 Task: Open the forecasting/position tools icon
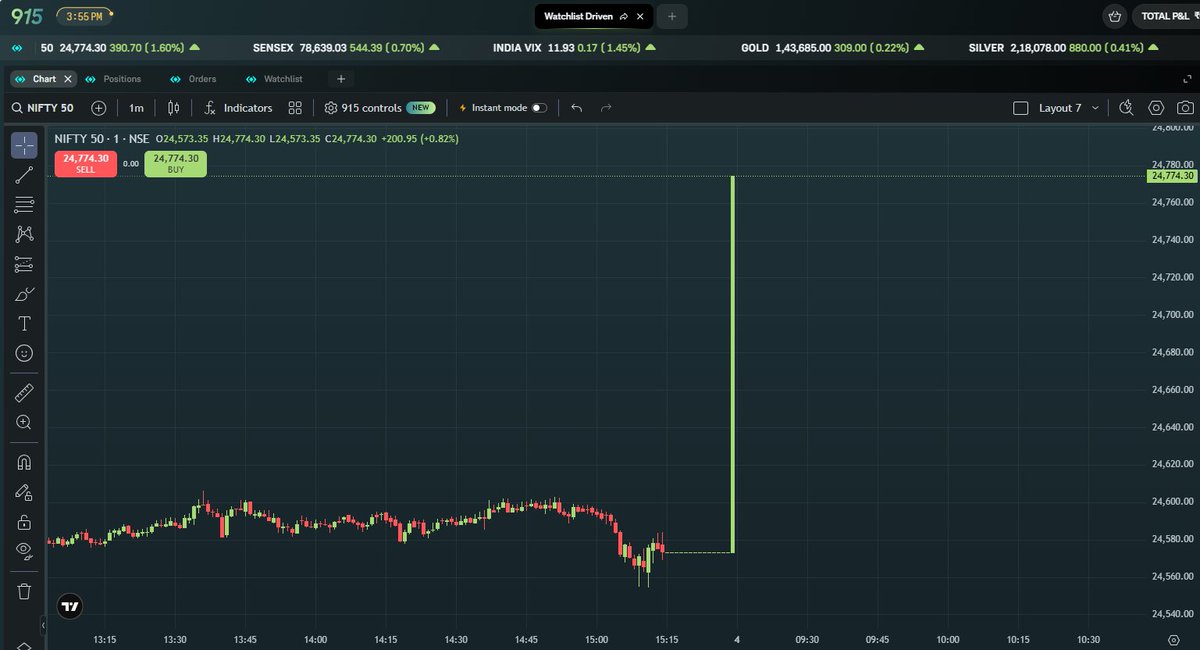pyautogui.click(x=25, y=264)
